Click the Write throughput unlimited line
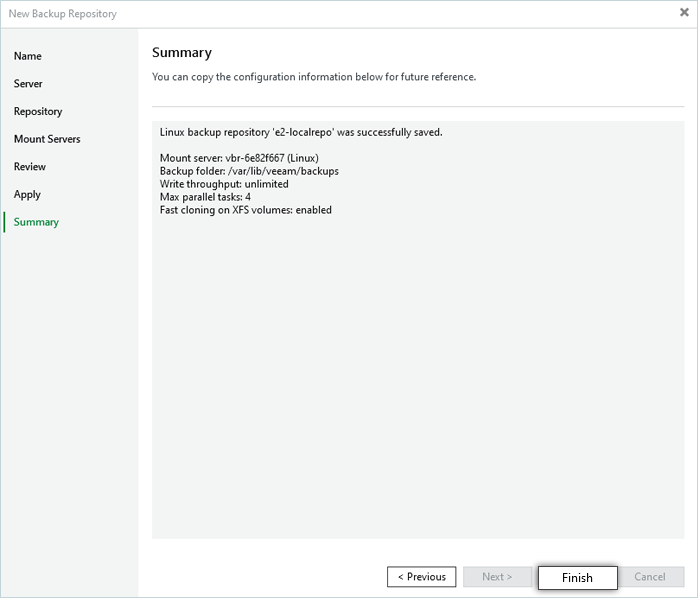The image size is (698, 598). click(x=224, y=184)
